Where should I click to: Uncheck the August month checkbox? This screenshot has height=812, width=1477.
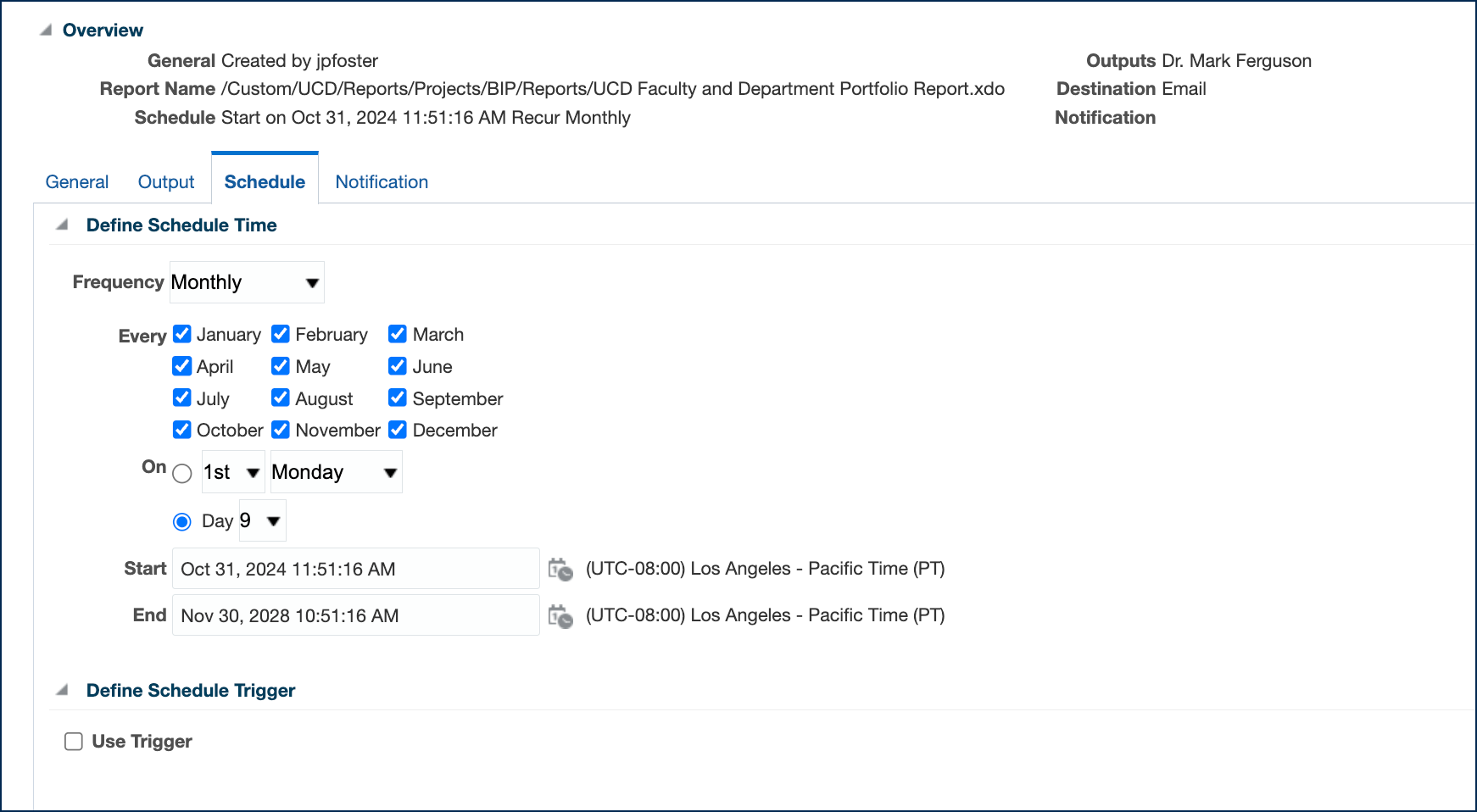pos(281,398)
